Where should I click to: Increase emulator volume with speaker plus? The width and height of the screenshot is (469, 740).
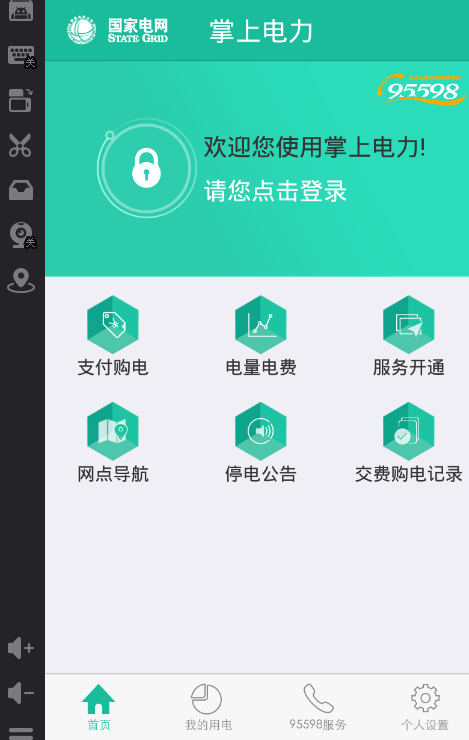(21, 648)
